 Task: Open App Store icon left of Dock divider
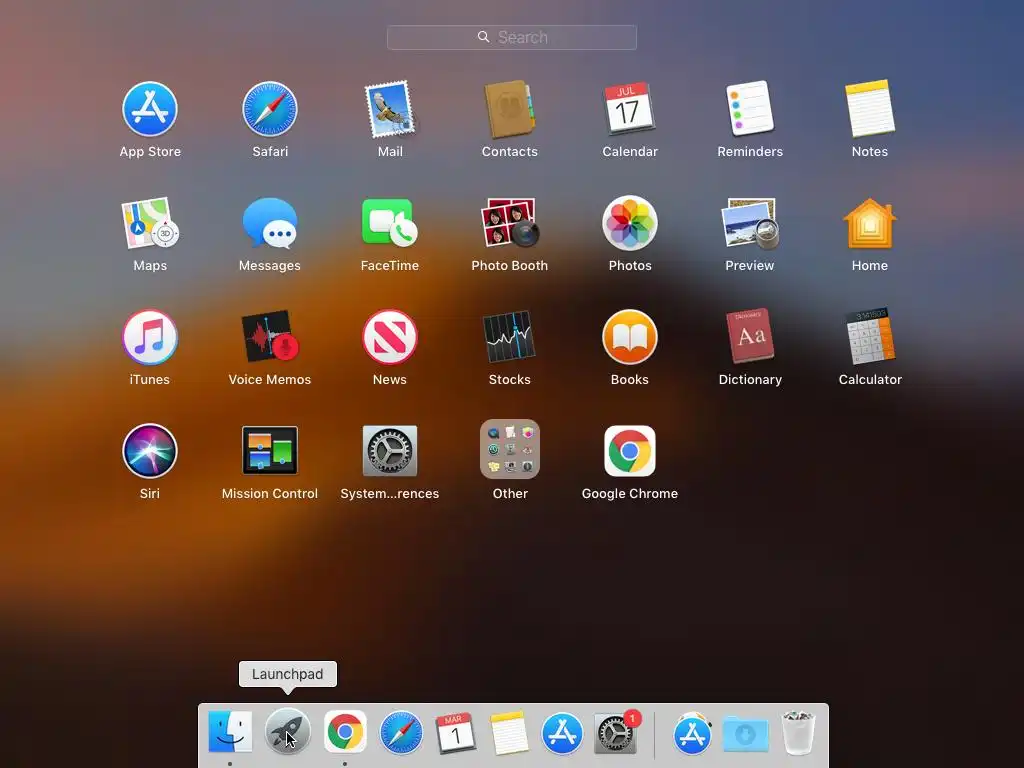562,733
